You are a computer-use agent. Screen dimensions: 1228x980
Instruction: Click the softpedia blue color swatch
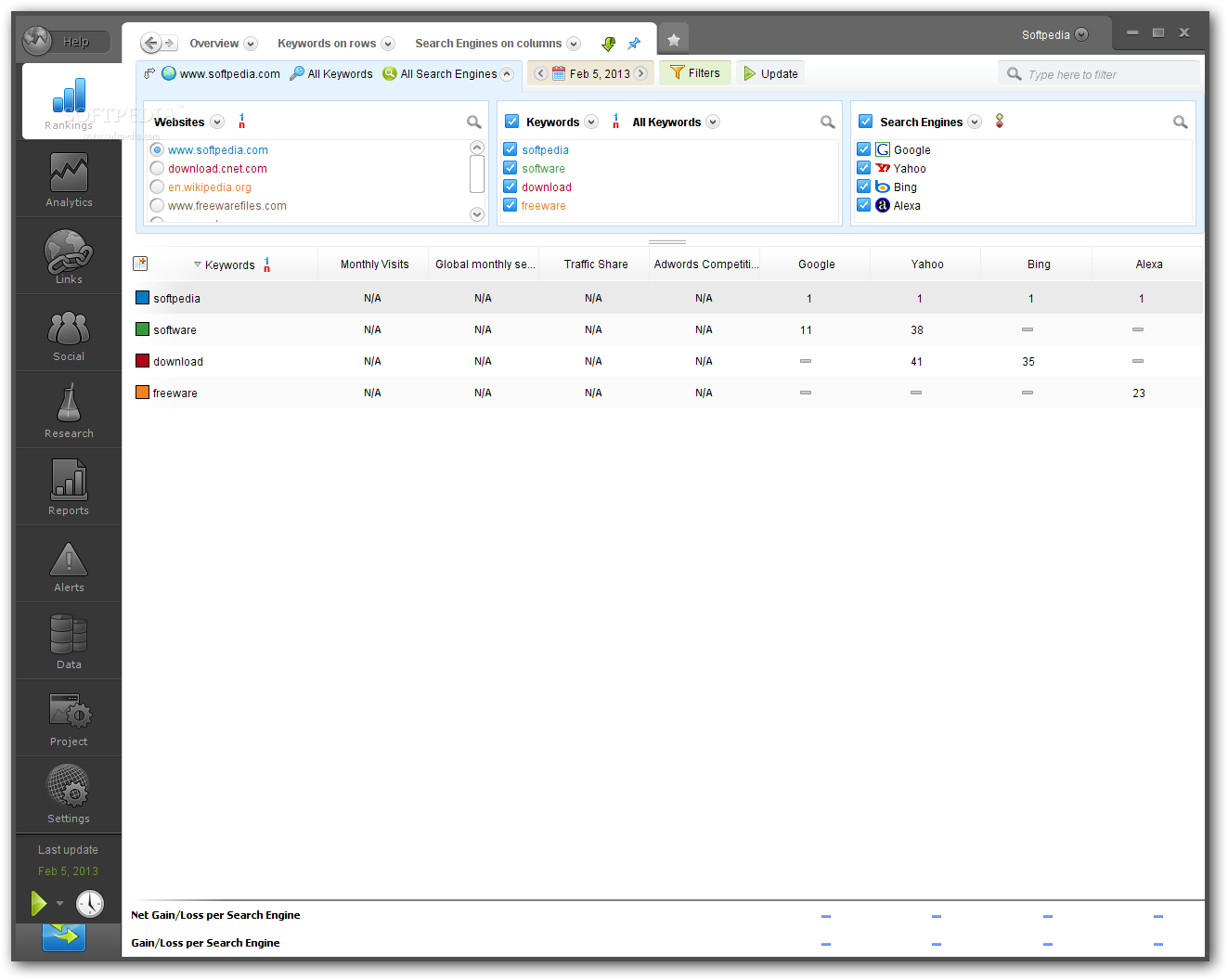tap(142, 298)
